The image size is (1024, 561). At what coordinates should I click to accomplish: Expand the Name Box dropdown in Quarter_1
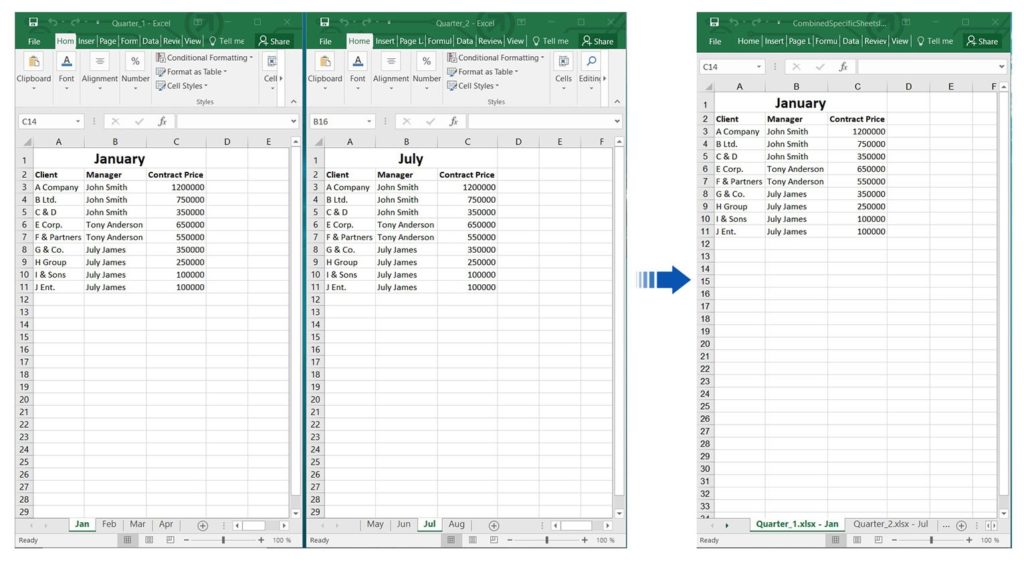pos(83,121)
